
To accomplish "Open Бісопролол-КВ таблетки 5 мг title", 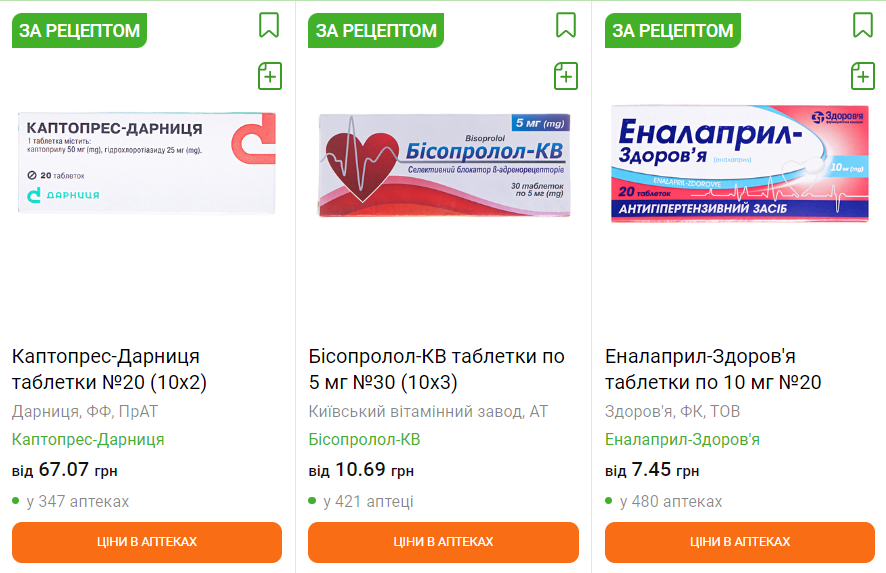I will 436,369.
